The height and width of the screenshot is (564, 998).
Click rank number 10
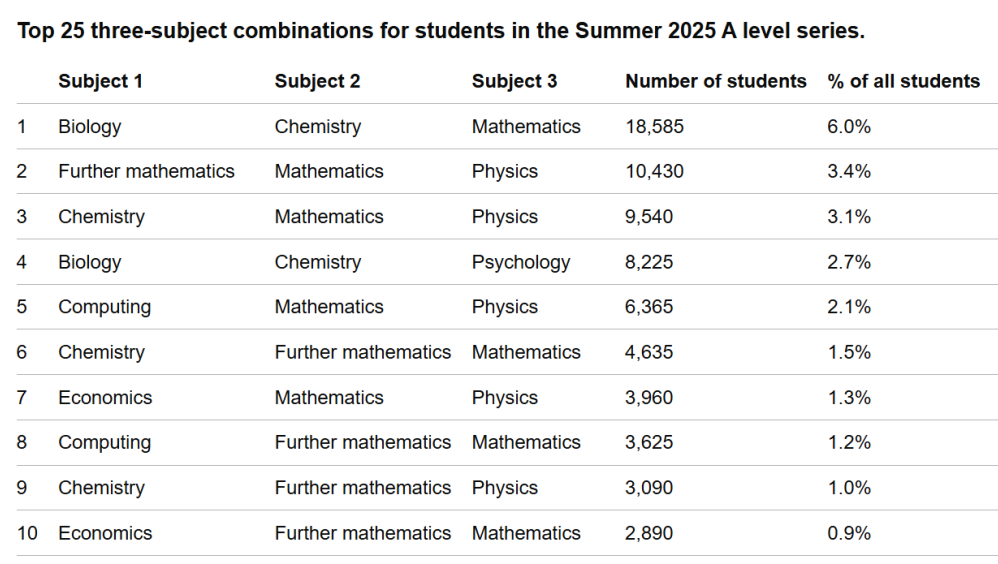point(27,533)
